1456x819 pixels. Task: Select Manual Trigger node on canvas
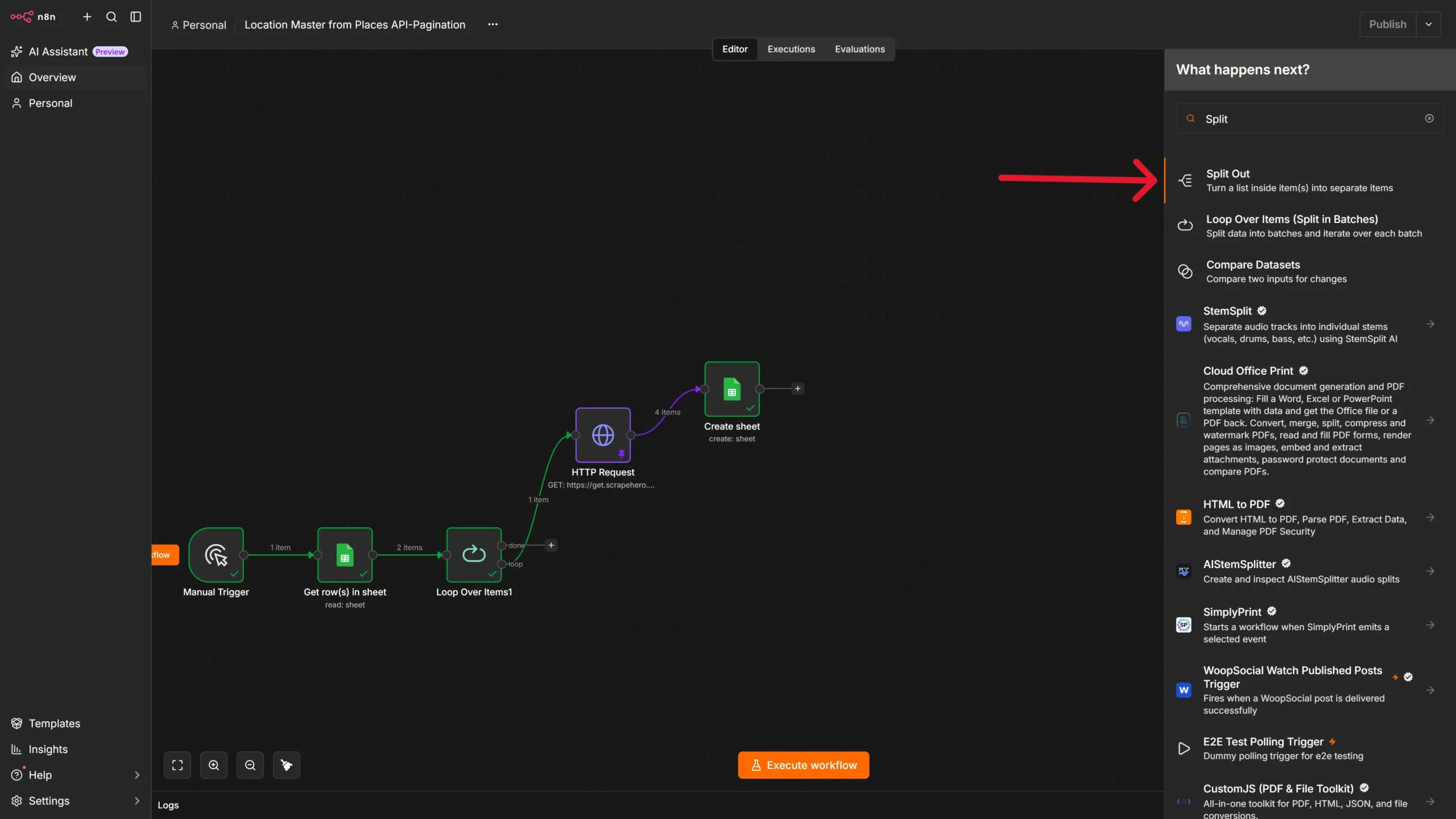coord(216,555)
